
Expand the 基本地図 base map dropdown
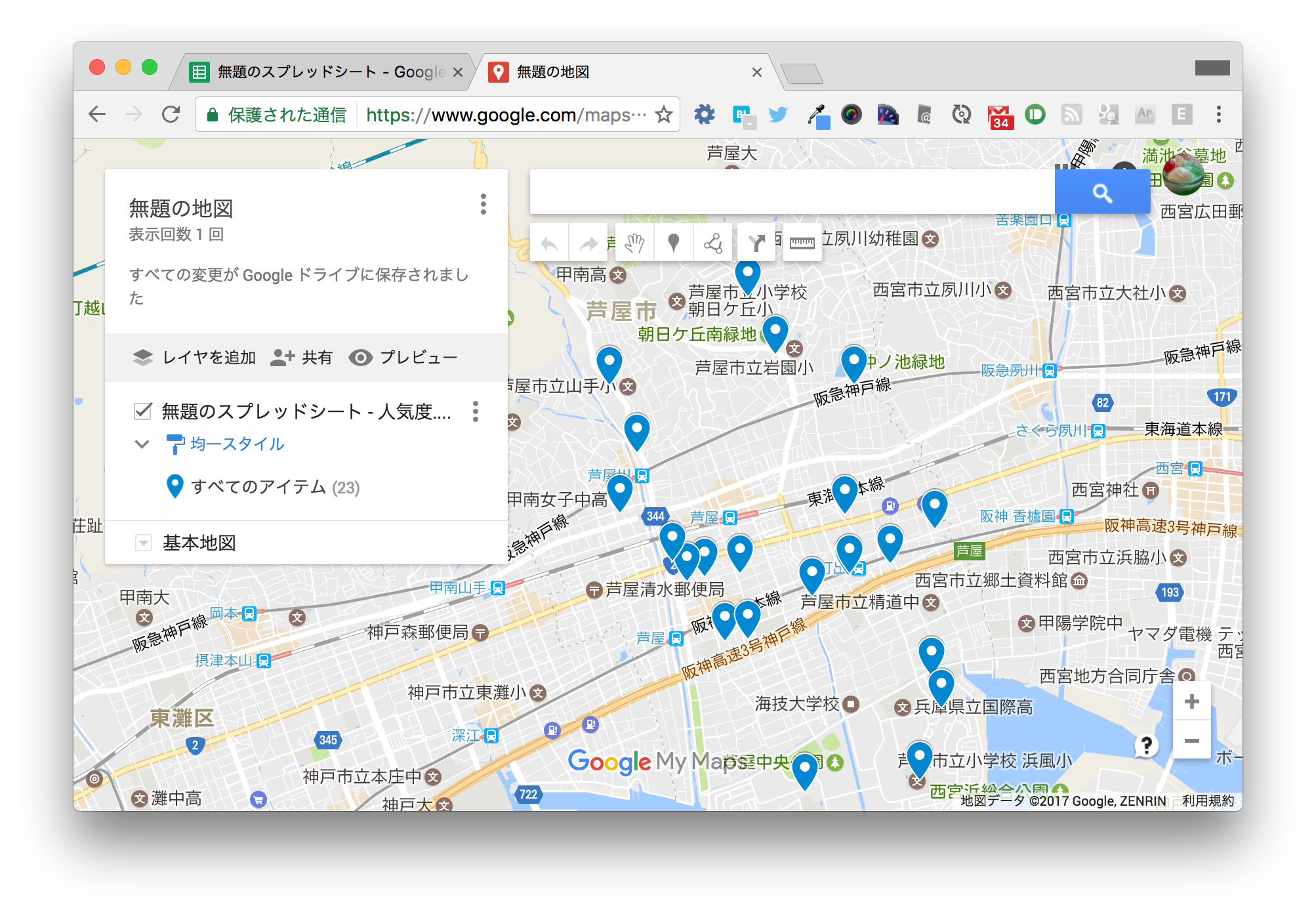143,543
